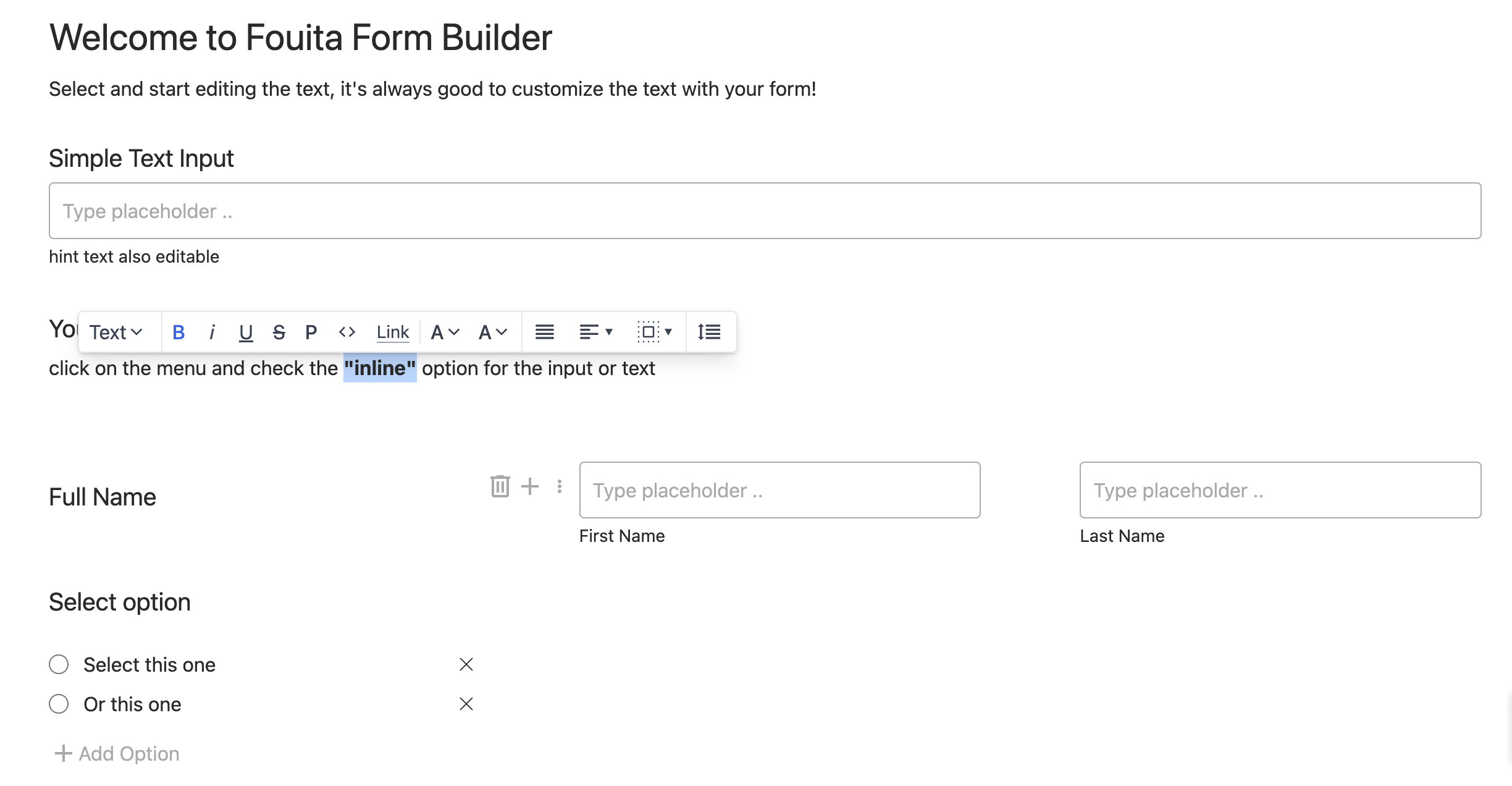Click the delete trash icon on Full Name
Screen dimensions: 1512x786
500,487
